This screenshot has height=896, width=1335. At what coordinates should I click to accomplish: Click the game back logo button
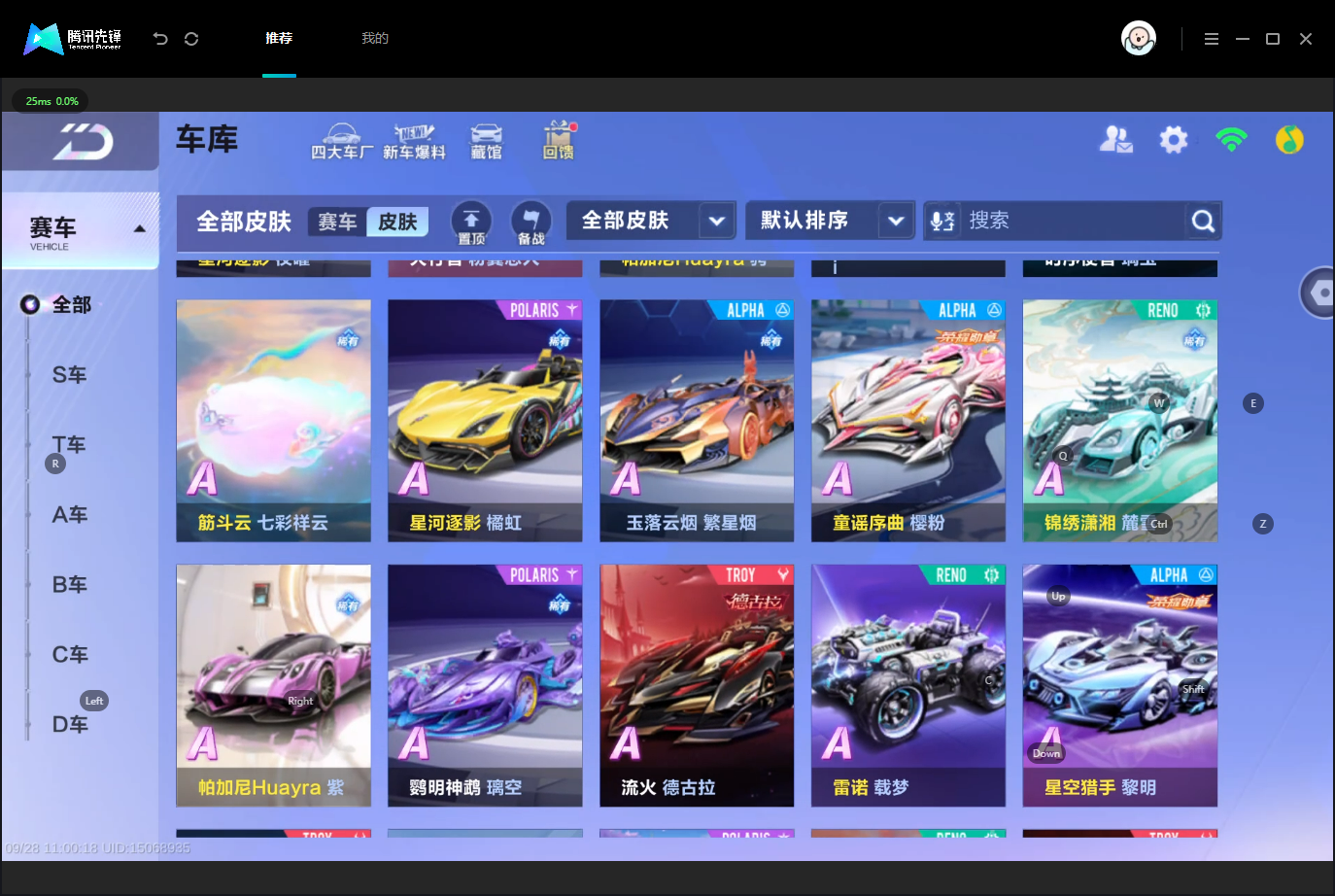pyautogui.click(x=81, y=142)
